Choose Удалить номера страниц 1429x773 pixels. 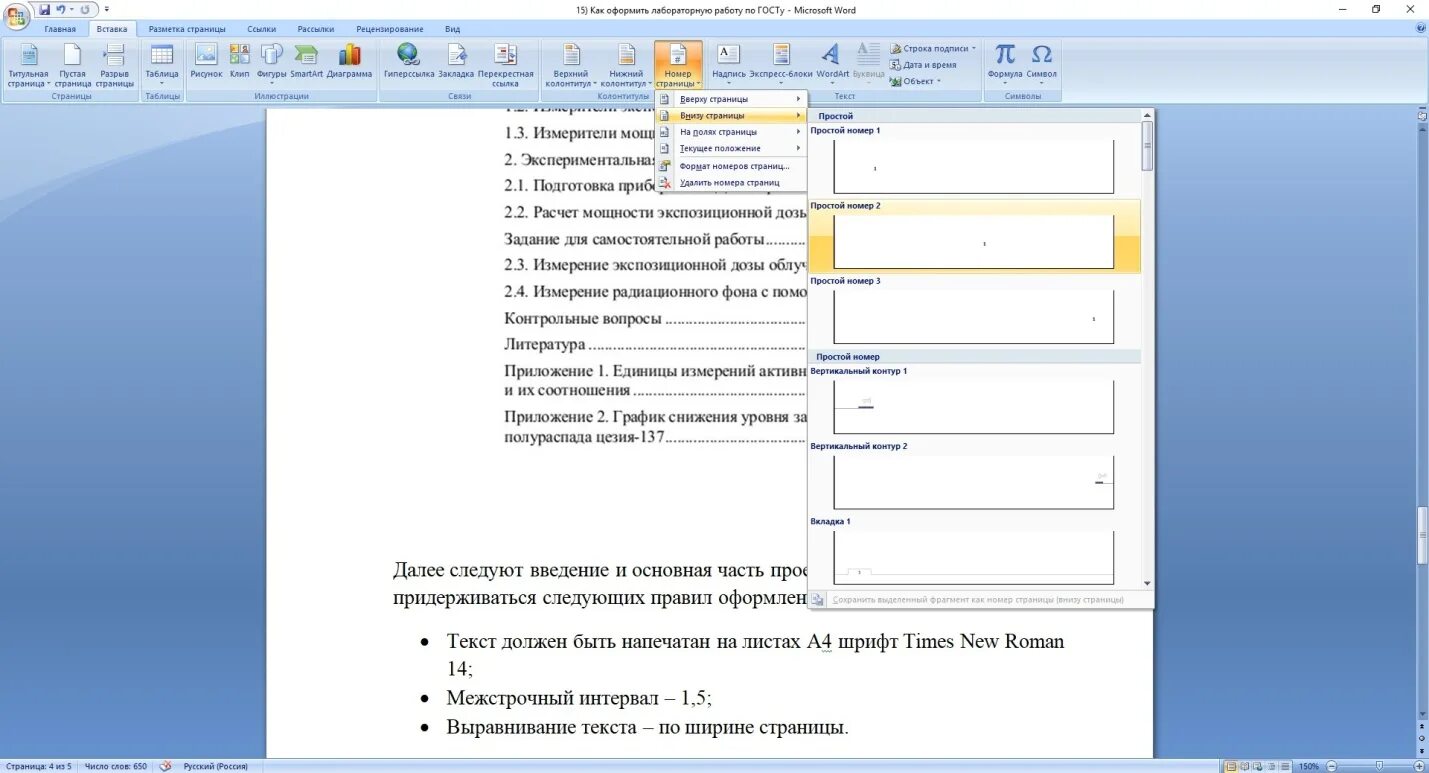(731, 182)
